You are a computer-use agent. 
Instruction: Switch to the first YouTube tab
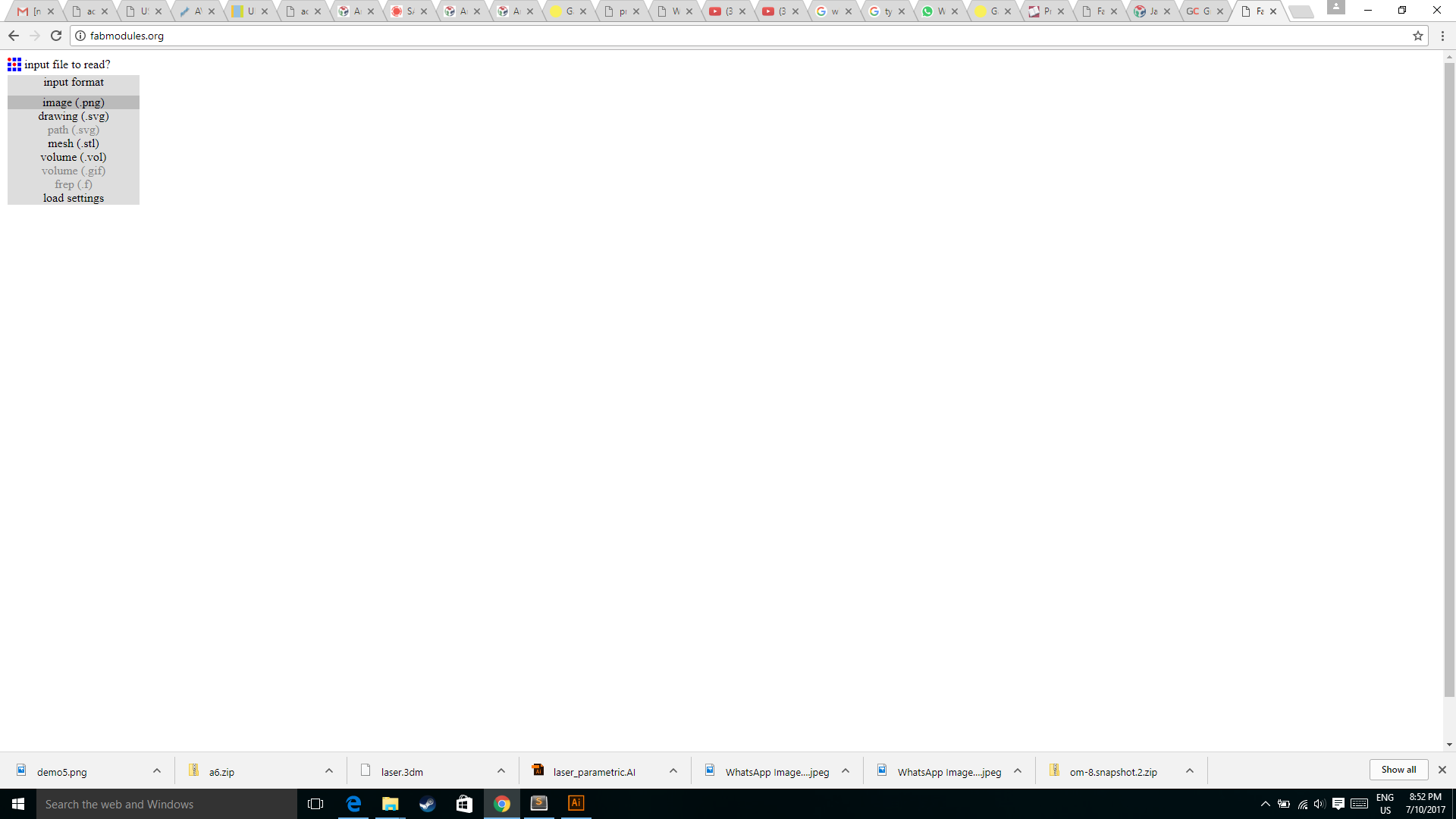[727, 11]
